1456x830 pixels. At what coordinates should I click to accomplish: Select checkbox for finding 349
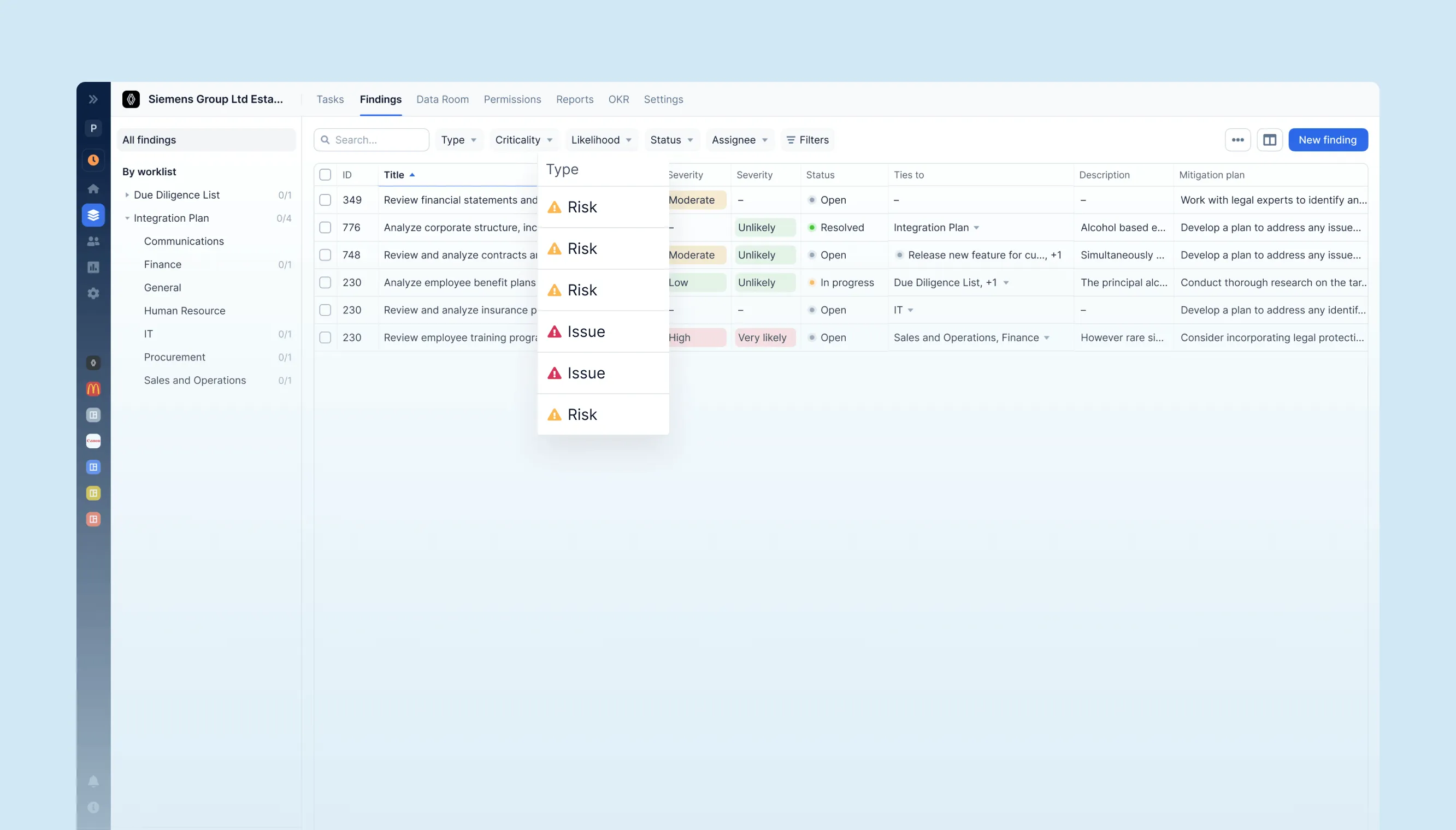[326, 200]
